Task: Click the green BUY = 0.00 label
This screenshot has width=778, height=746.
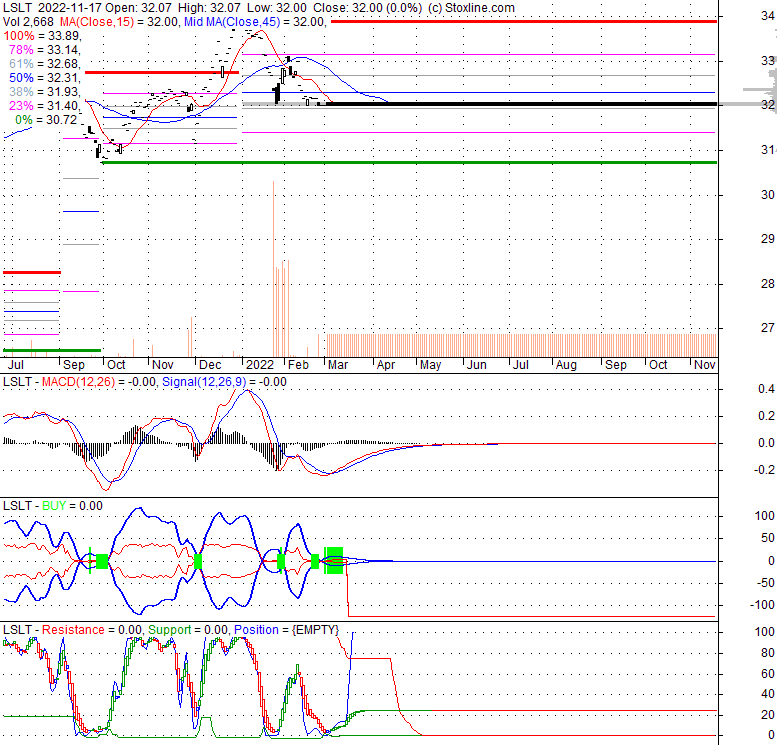Action: click(67, 508)
